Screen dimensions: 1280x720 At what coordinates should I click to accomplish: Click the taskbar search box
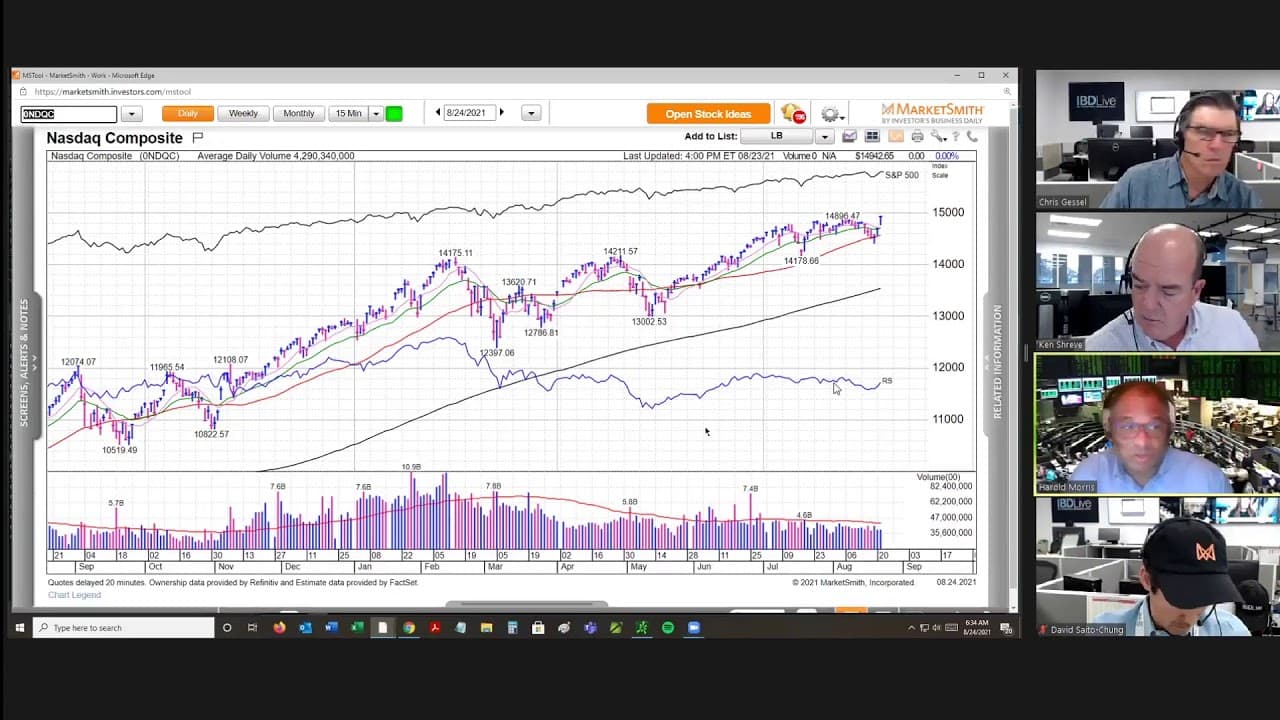124,628
